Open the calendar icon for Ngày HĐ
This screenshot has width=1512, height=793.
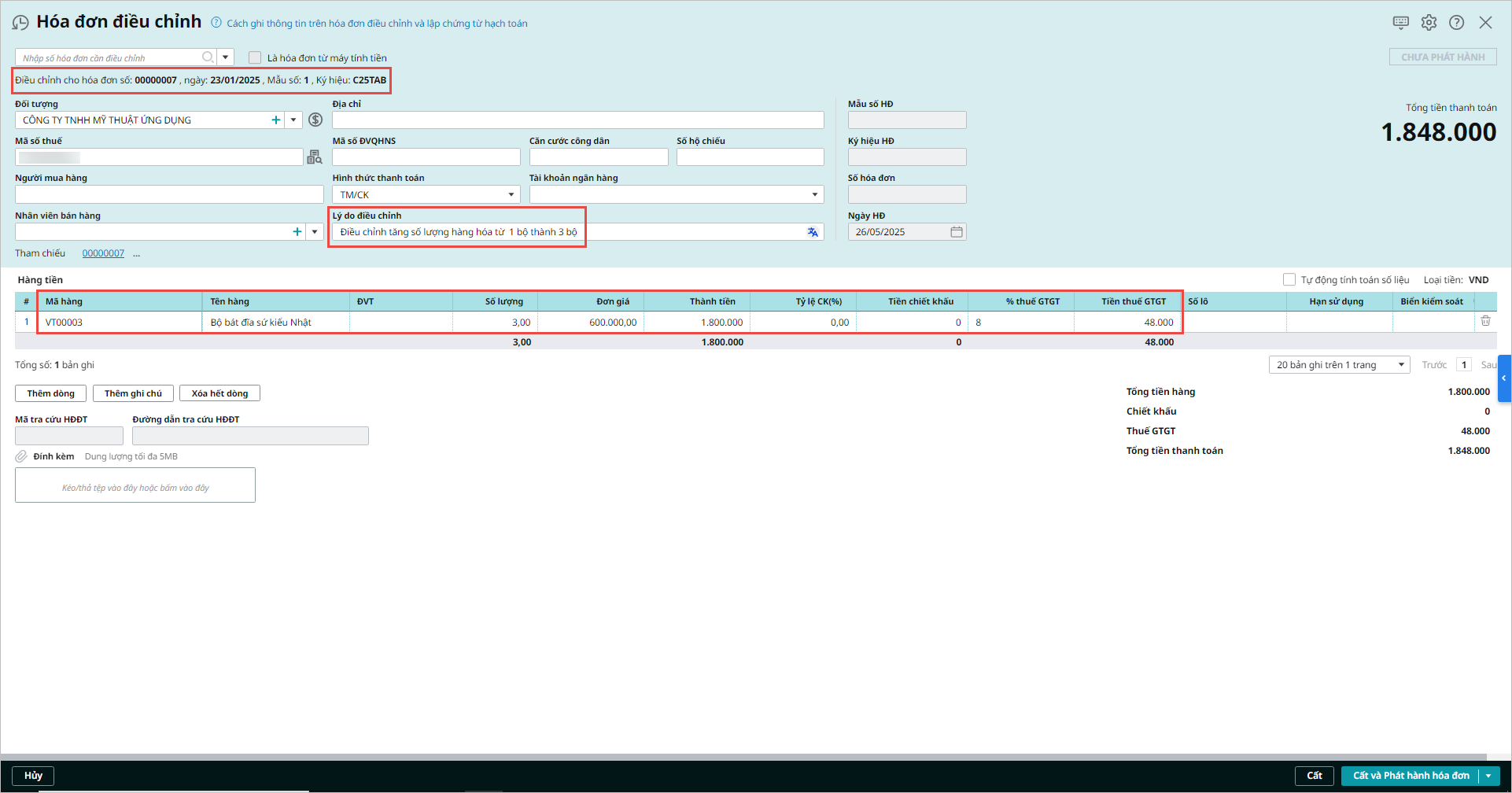957,232
